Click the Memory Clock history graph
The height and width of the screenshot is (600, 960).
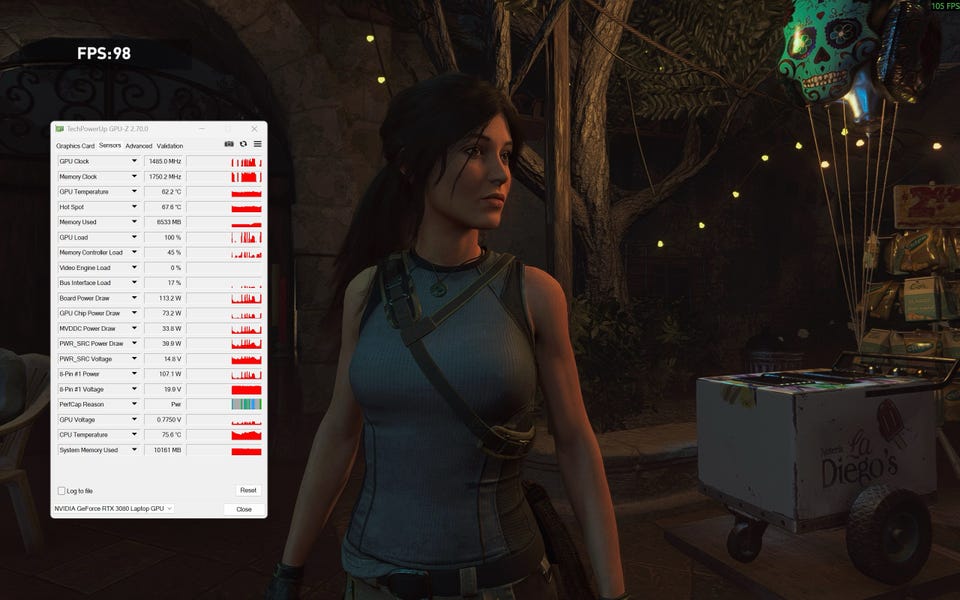(224, 176)
